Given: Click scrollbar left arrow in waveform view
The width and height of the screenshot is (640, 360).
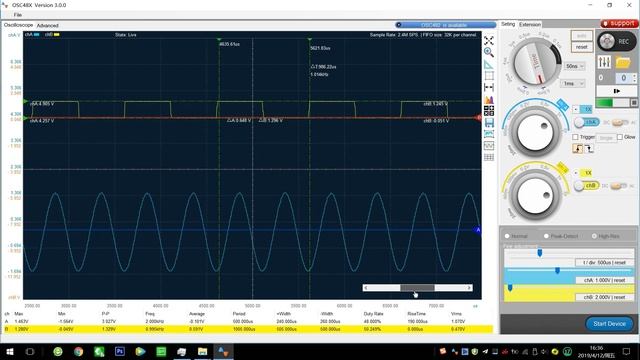Looking at the screenshot, I should pyautogui.click(x=366, y=288).
